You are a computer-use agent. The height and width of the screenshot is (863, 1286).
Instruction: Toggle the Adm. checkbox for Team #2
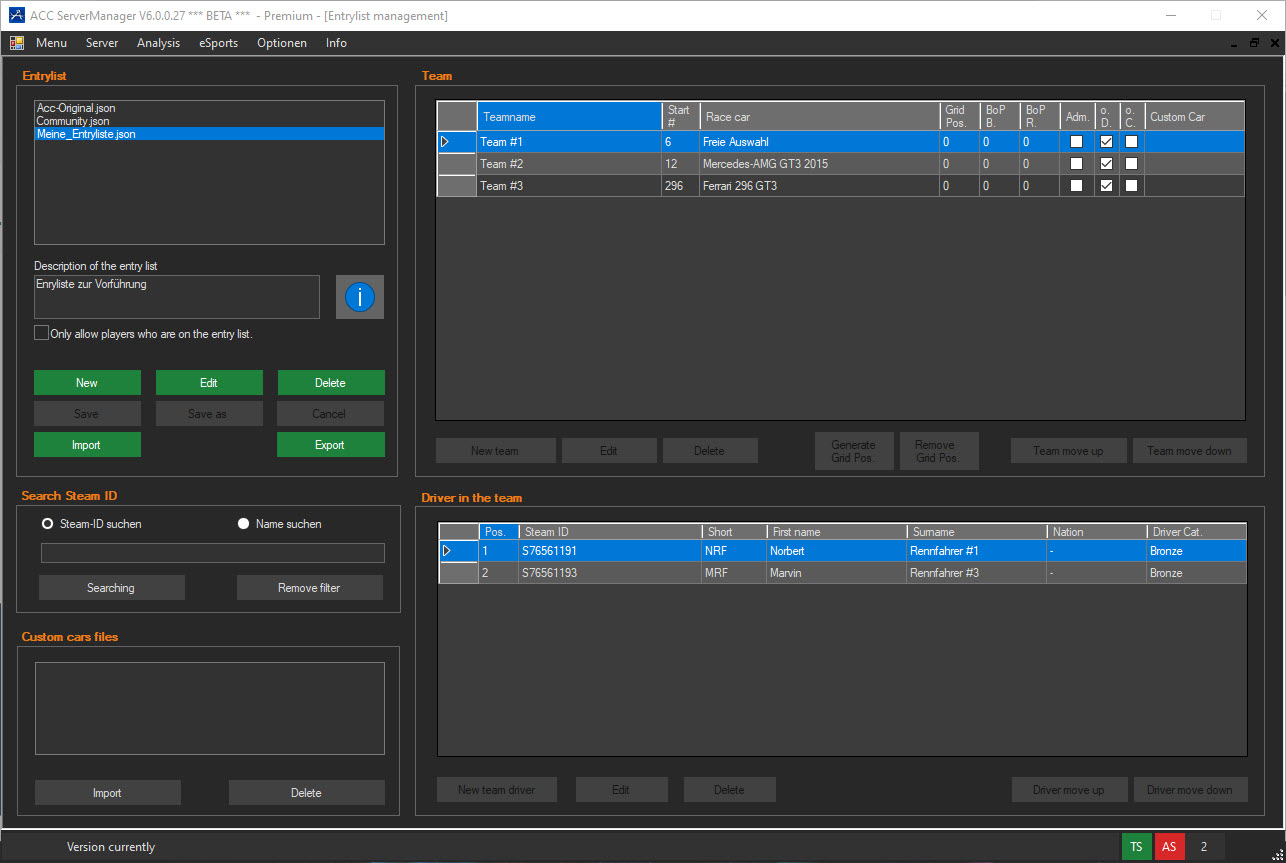[x=1076, y=164]
